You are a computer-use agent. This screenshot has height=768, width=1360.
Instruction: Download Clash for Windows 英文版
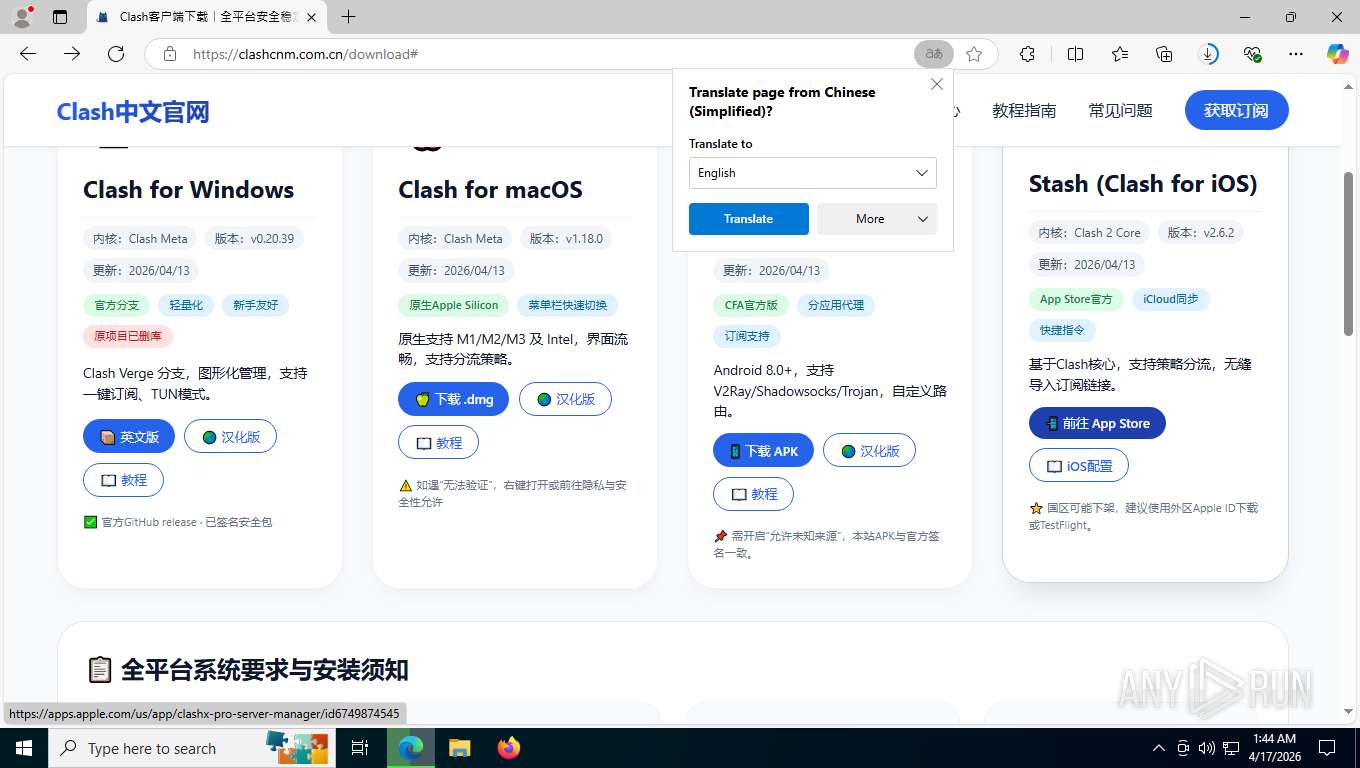[129, 437]
